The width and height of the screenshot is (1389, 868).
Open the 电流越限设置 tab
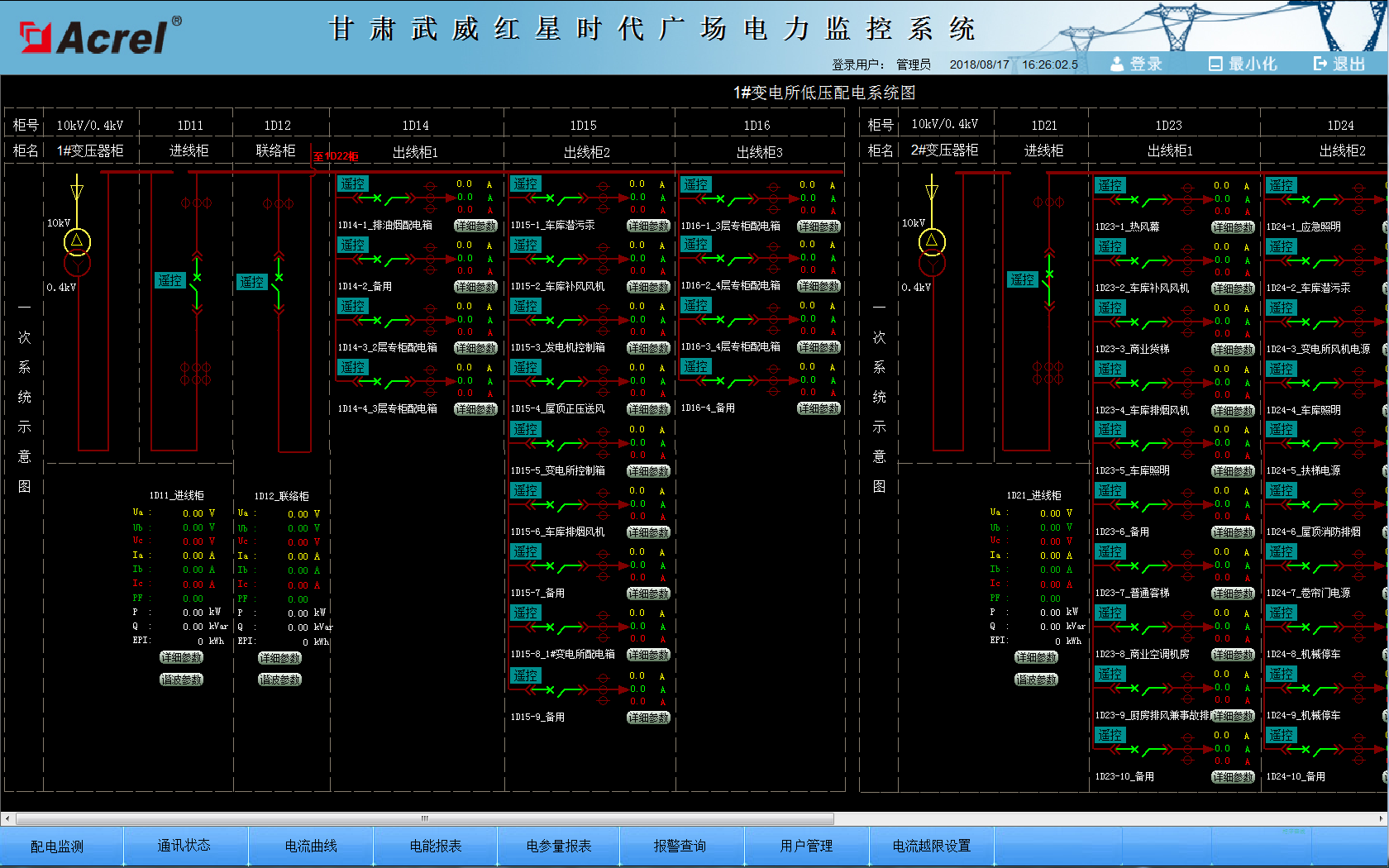click(x=932, y=846)
